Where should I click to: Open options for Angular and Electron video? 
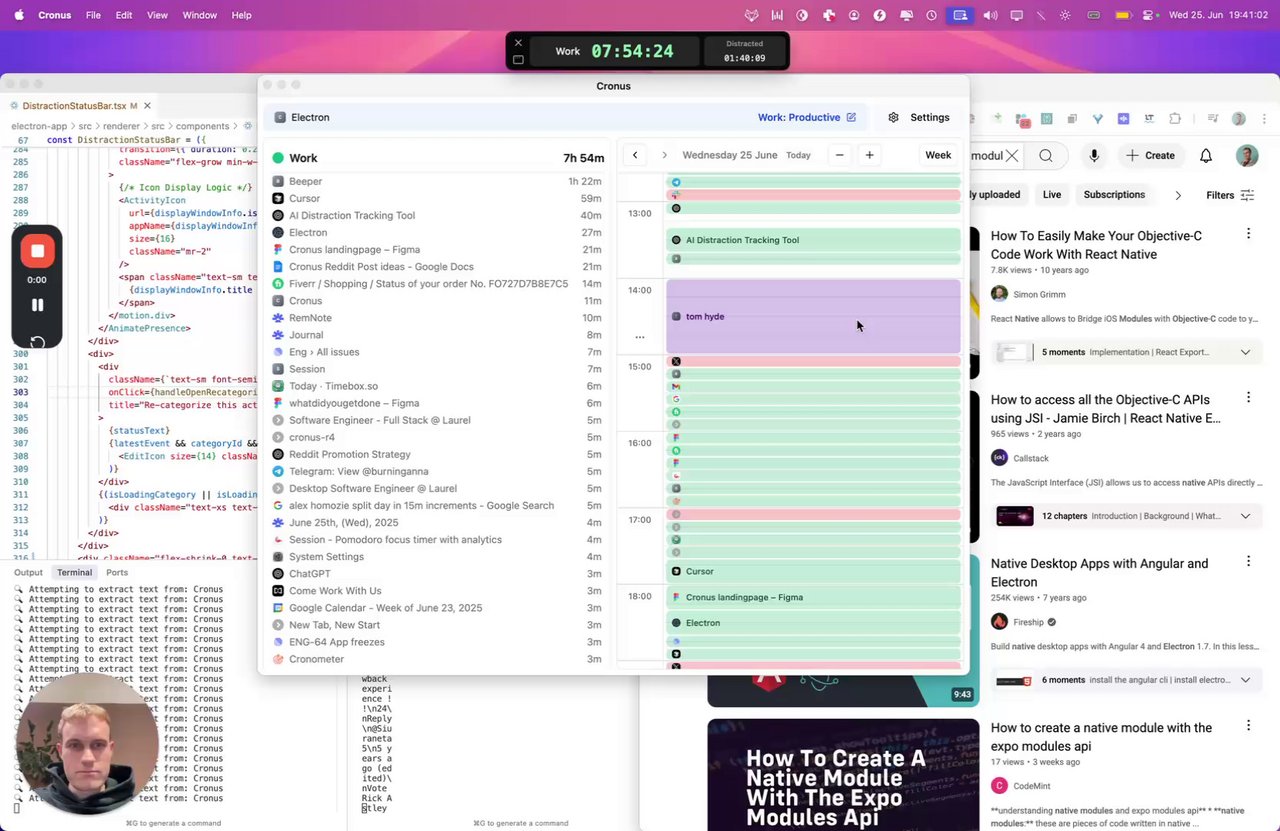pos(1248,562)
